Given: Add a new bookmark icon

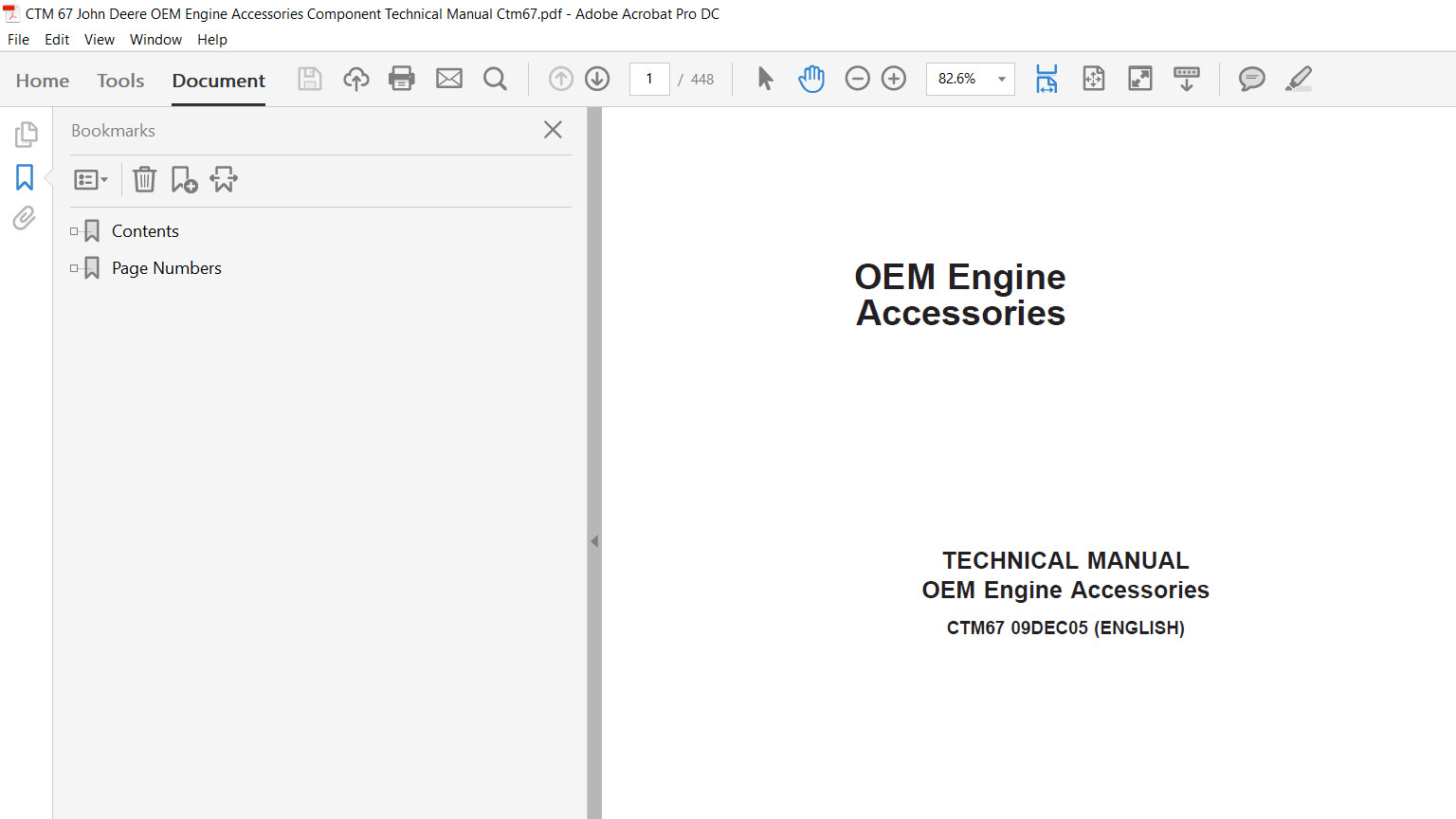Looking at the screenshot, I should click(x=184, y=179).
